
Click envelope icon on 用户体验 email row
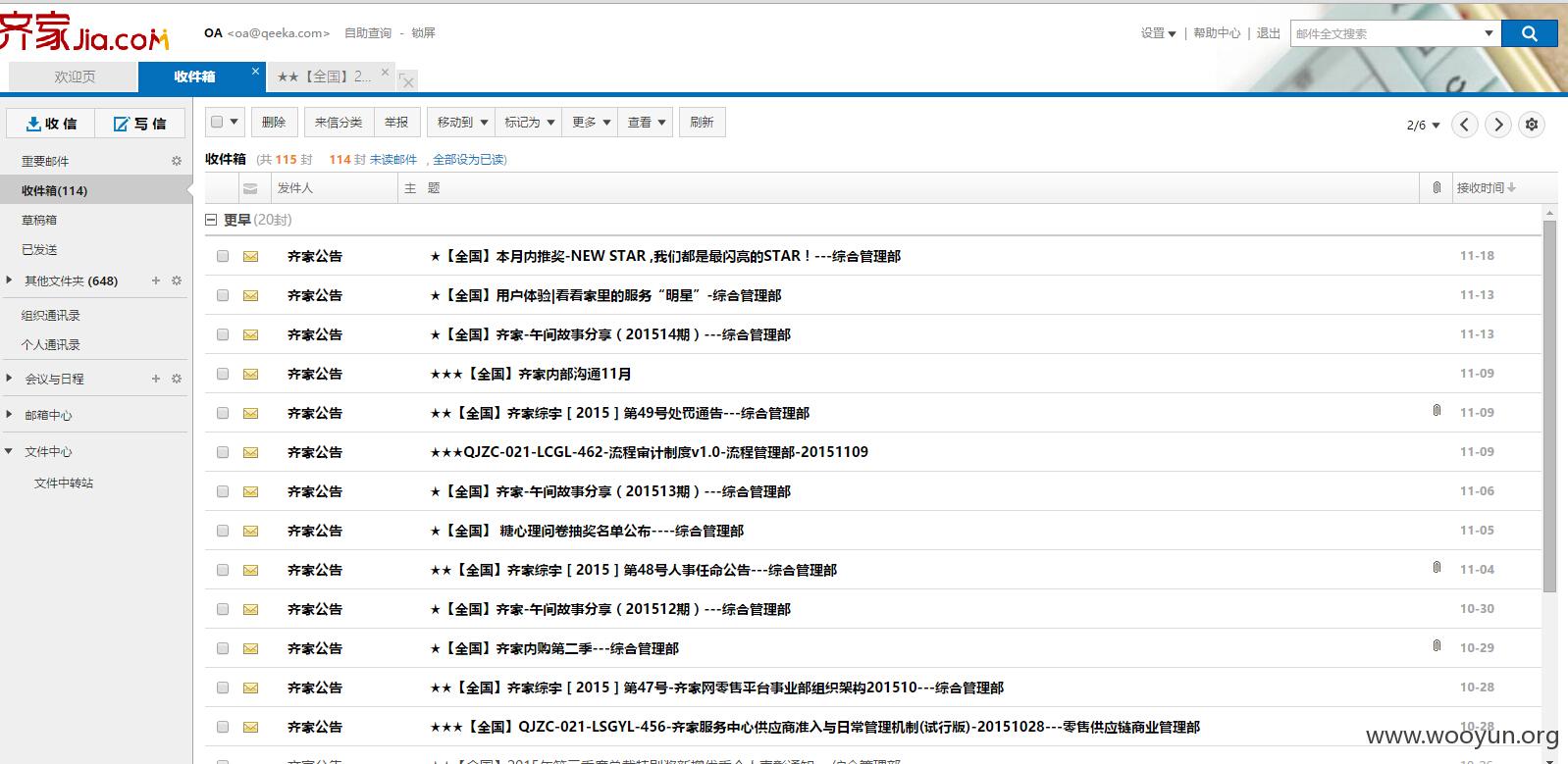(250, 295)
